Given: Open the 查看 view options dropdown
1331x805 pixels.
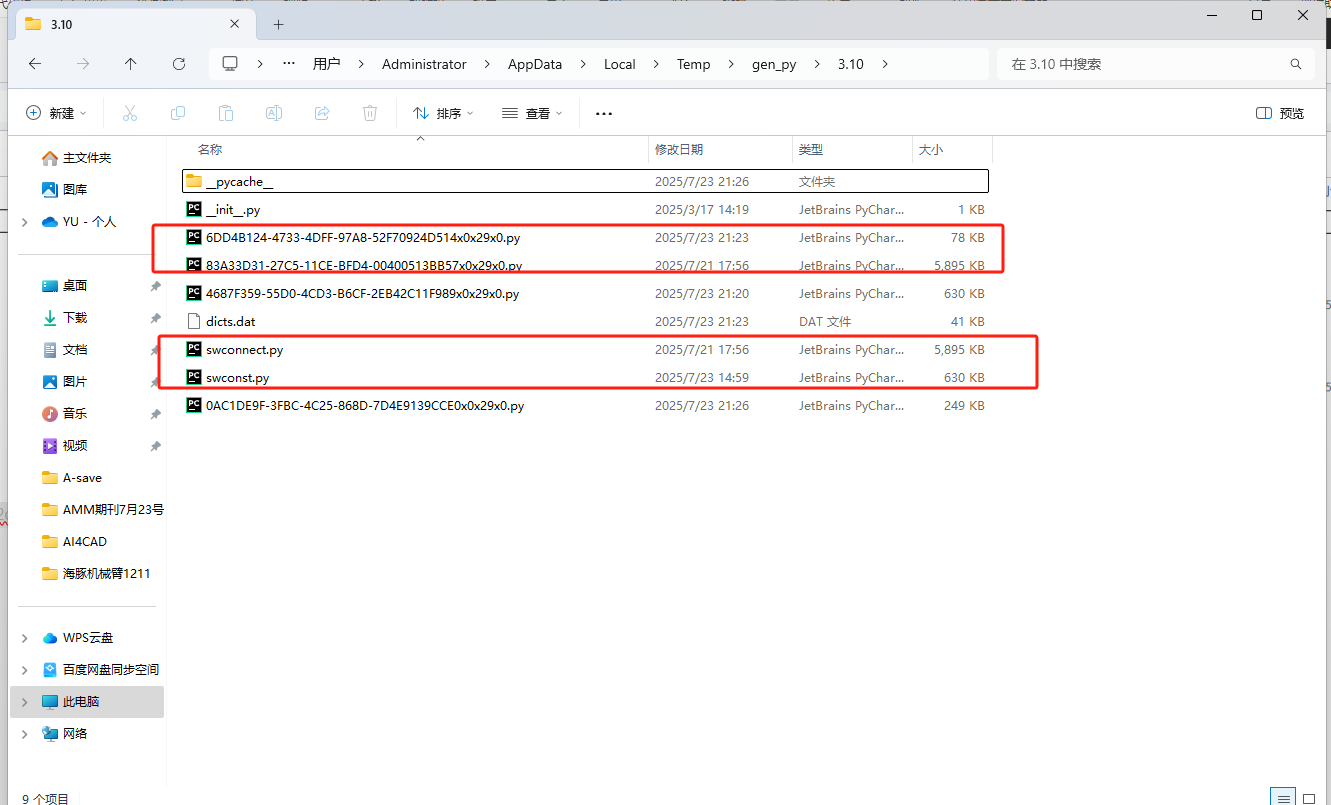Looking at the screenshot, I should [x=532, y=112].
